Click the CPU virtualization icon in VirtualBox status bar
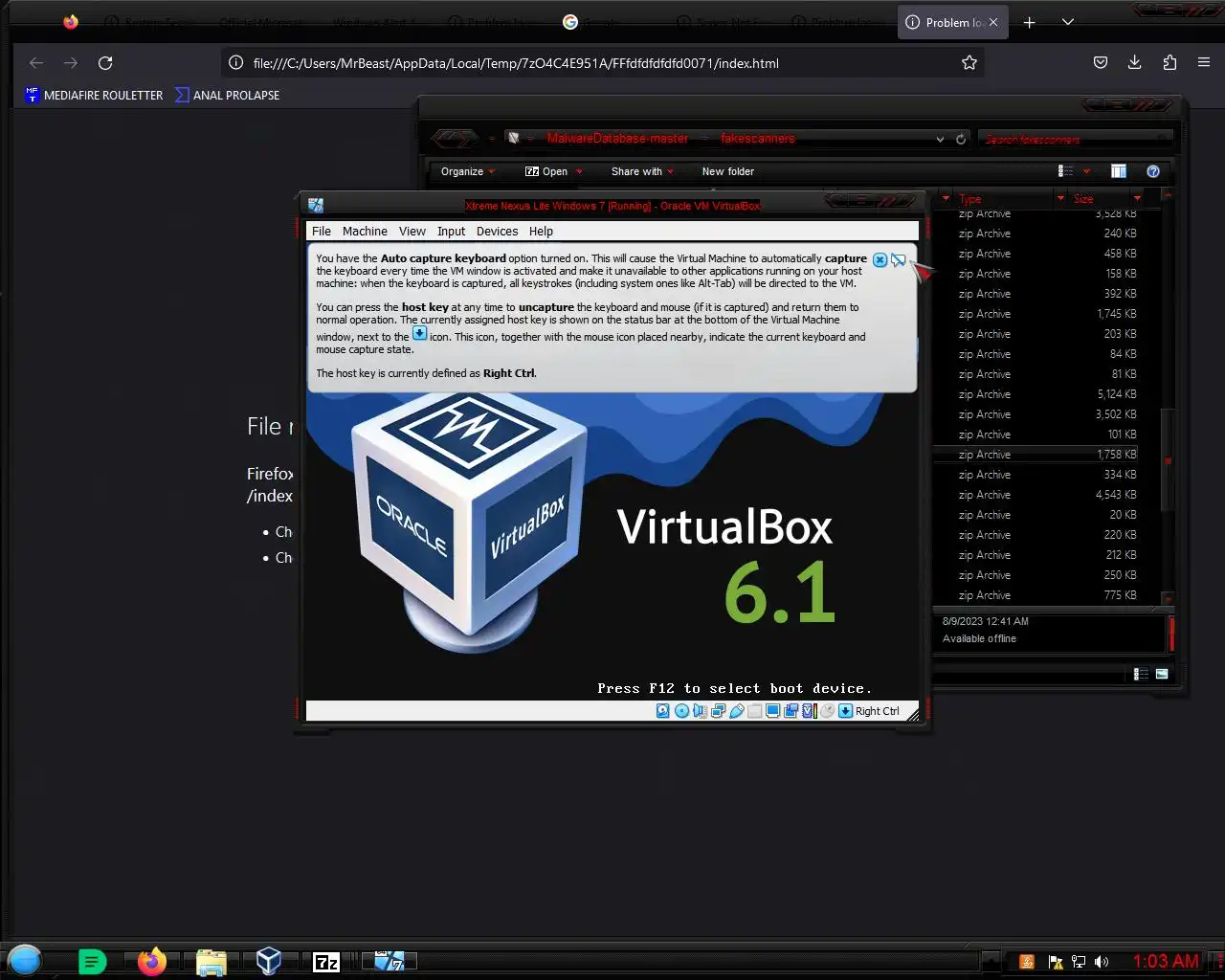The height and width of the screenshot is (980, 1225). pos(810,711)
